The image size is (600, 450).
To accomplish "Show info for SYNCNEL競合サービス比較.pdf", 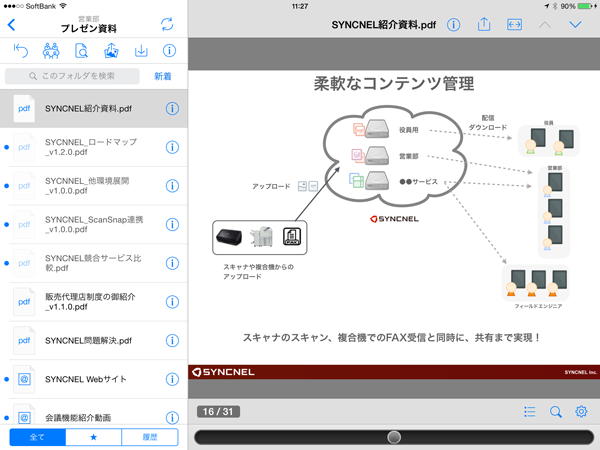I will pos(172,263).
